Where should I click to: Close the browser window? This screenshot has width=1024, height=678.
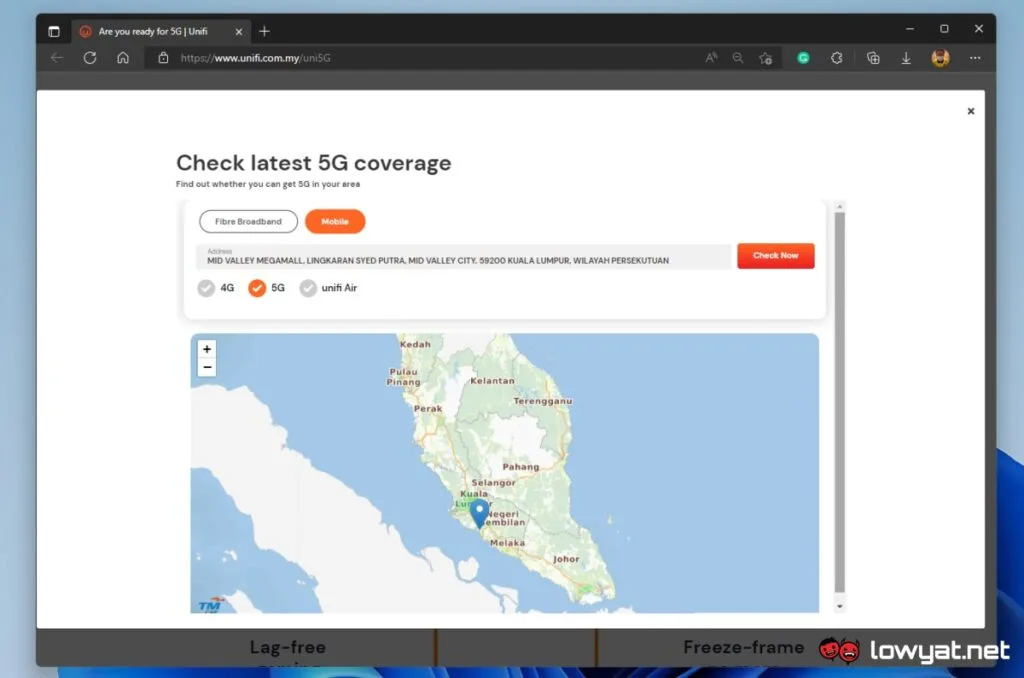(x=978, y=29)
